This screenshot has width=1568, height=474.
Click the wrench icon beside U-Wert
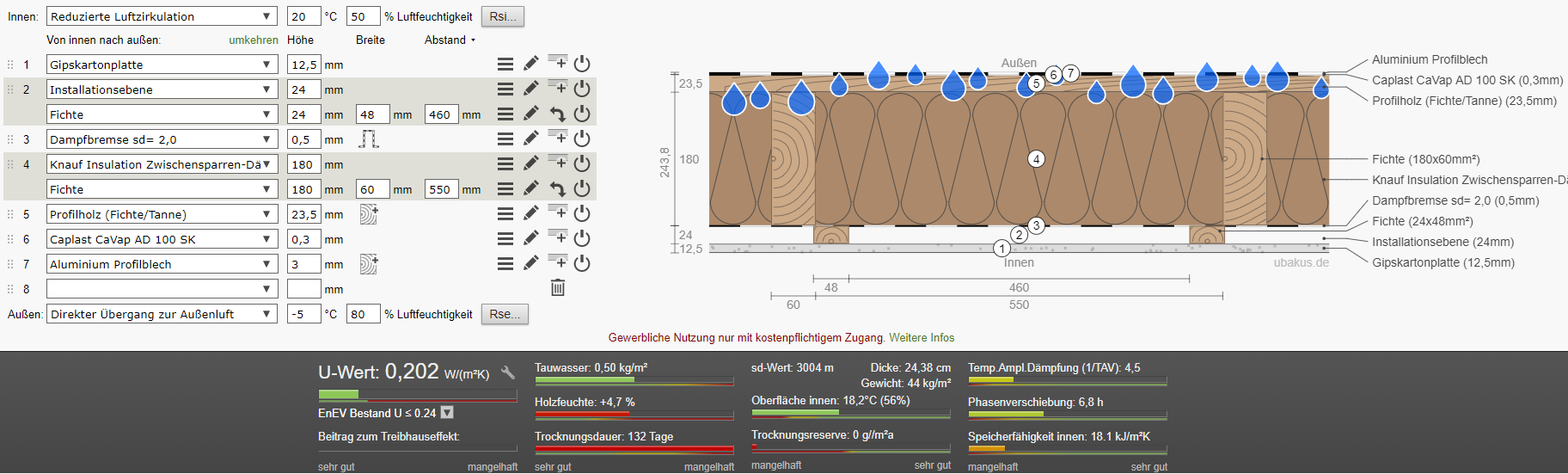508,372
